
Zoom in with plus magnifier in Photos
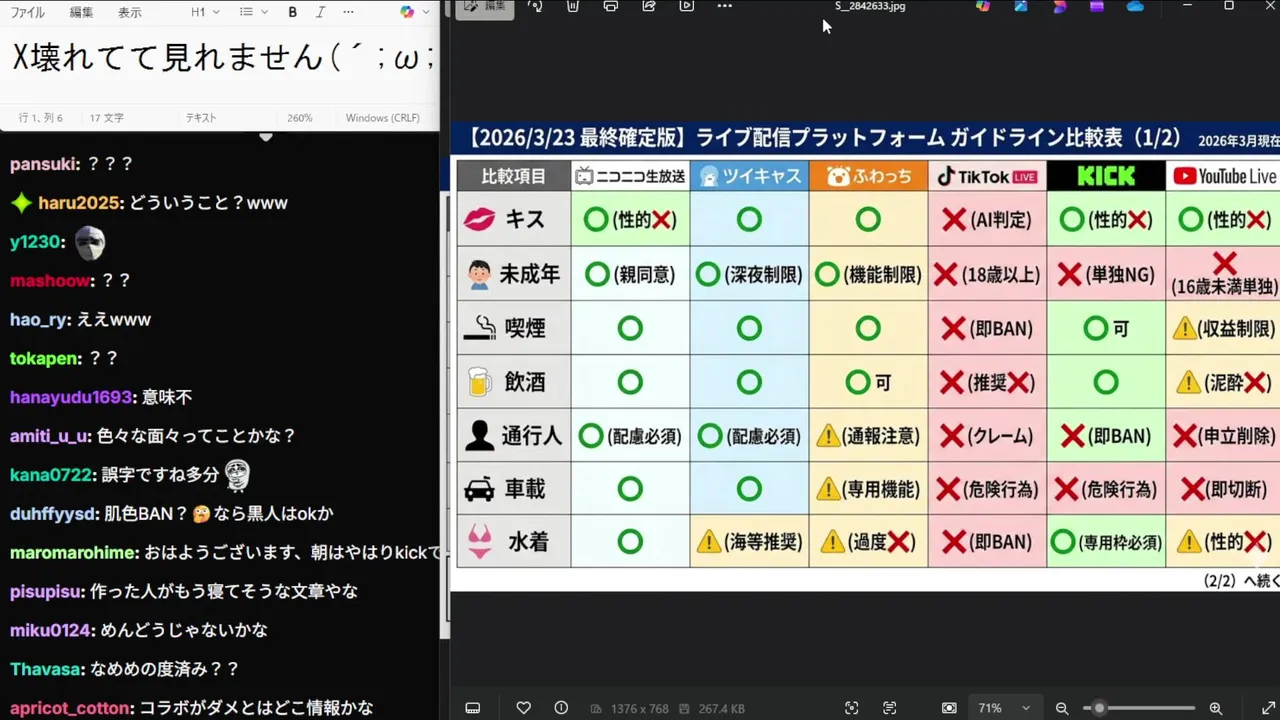tap(1216, 708)
